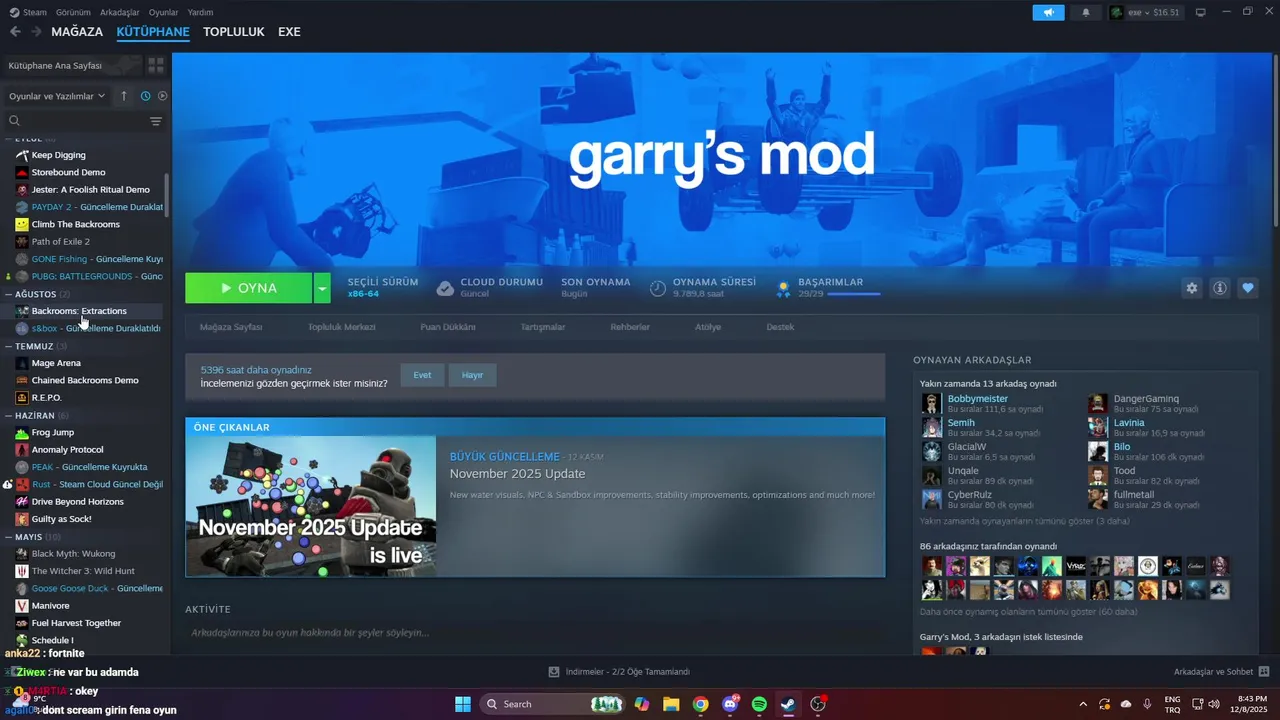This screenshot has width=1280, height=720.
Task: Open the Görünüm menu
Action: coord(73,12)
